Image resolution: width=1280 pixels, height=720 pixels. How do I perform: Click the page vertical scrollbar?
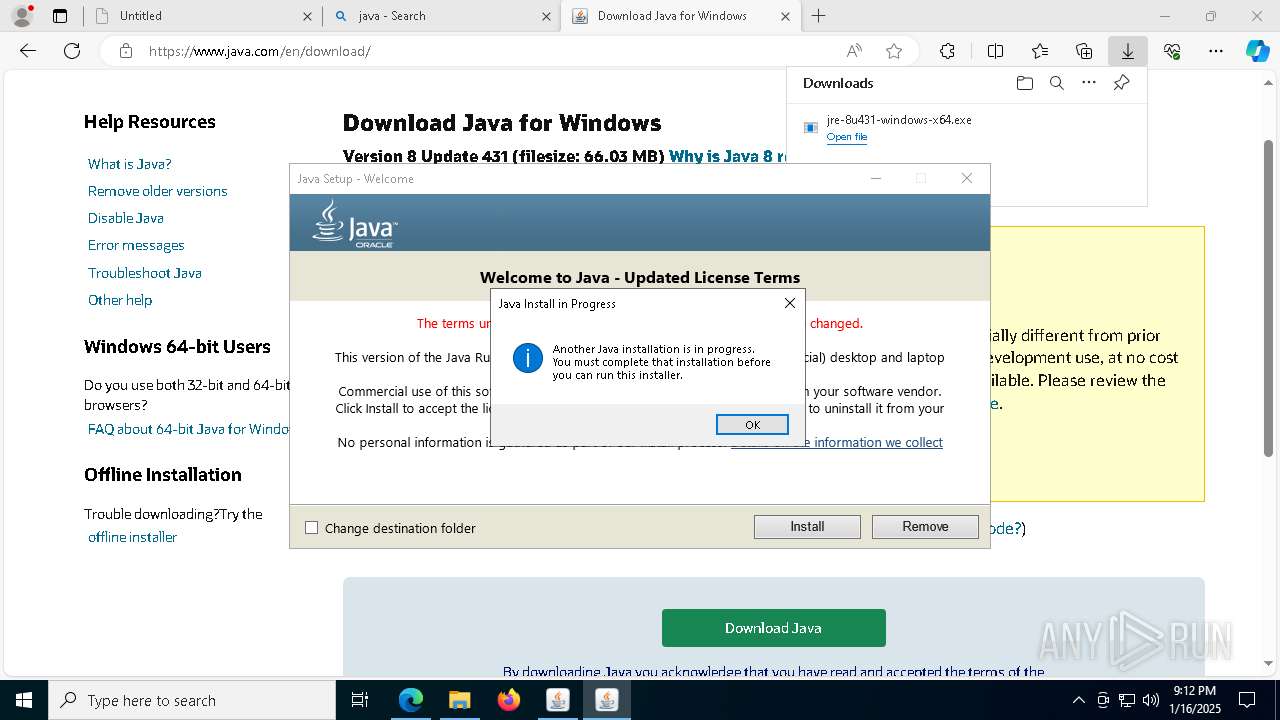(x=1269, y=297)
